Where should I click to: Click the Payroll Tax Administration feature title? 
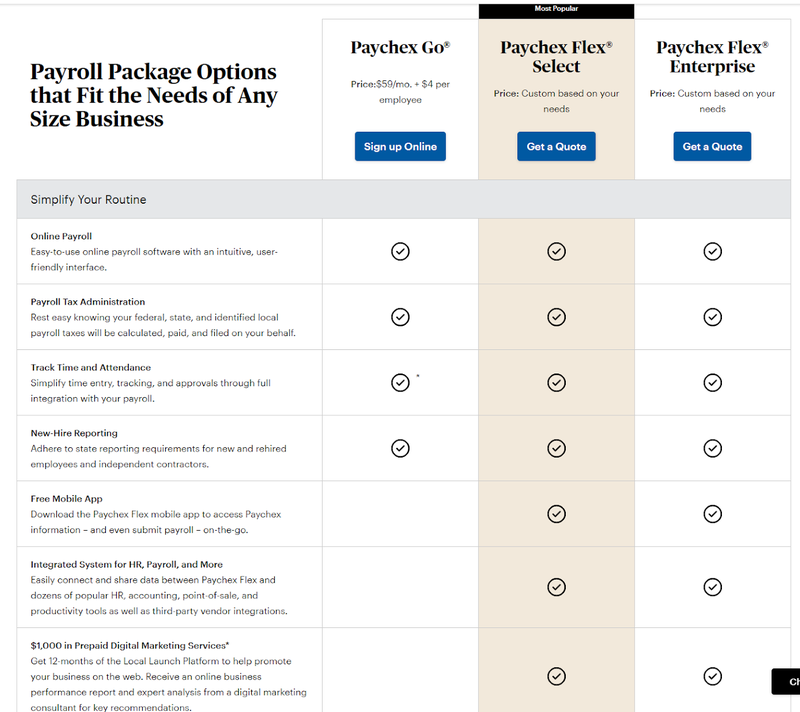click(88, 302)
